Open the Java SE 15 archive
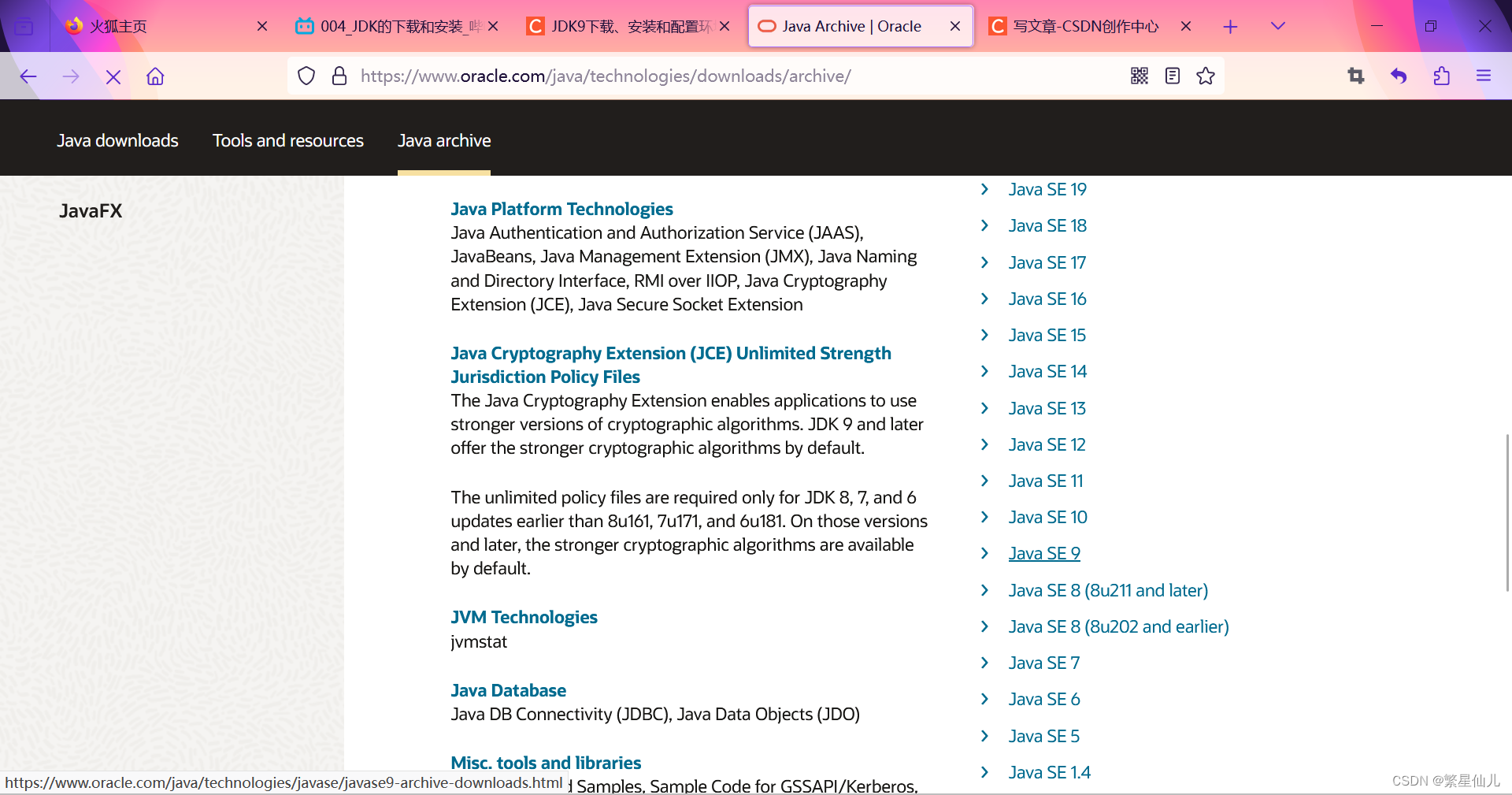The width and height of the screenshot is (1512, 795). [1047, 335]
